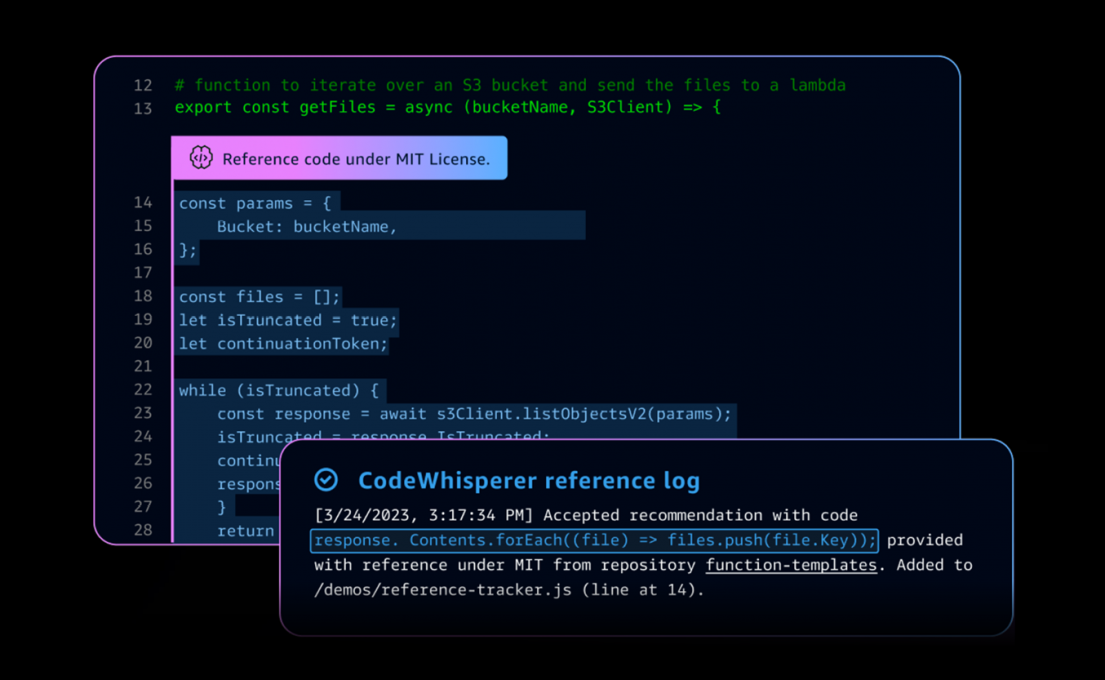The width and height of the screenshot is (1105, 680).
Task: Click the "const files = [];" line
Action: (x=259, y=297)
